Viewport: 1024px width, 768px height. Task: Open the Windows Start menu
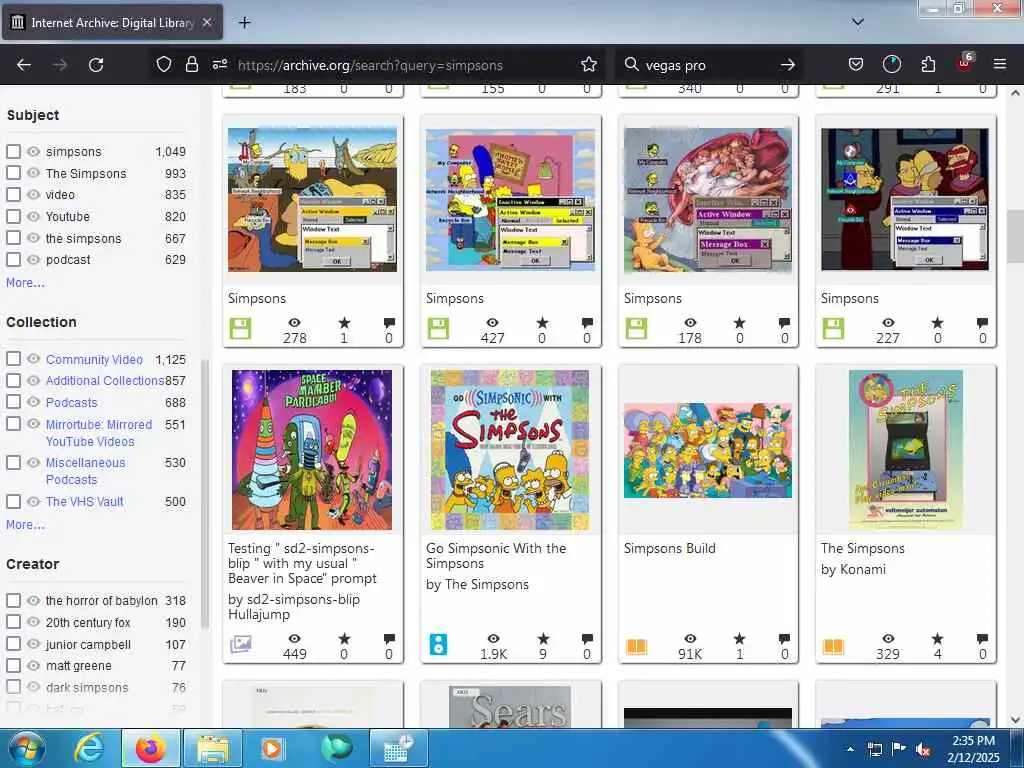[x=26, y=748]
